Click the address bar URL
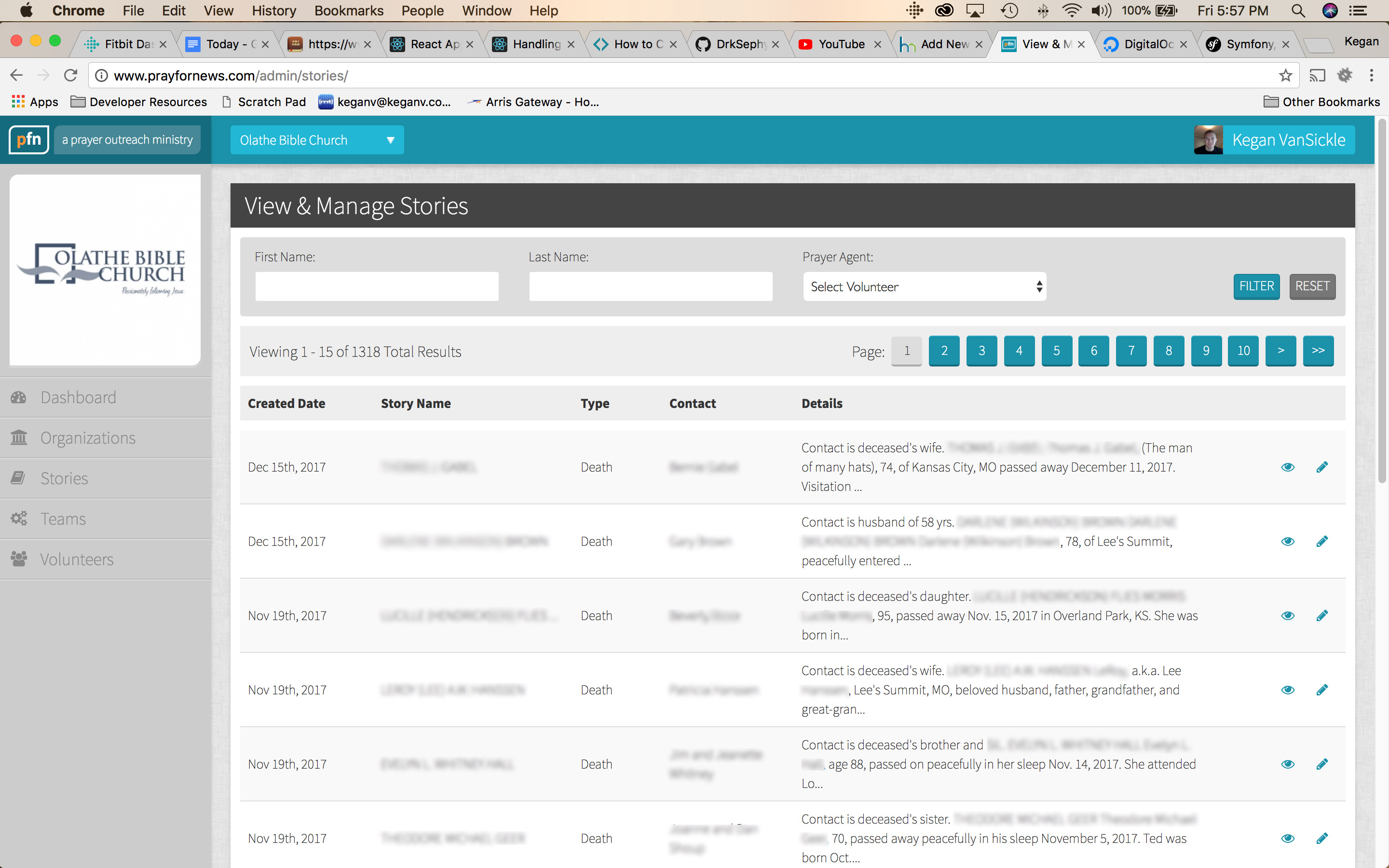This screenshot has height=868, width=1389. coord(231,75)
